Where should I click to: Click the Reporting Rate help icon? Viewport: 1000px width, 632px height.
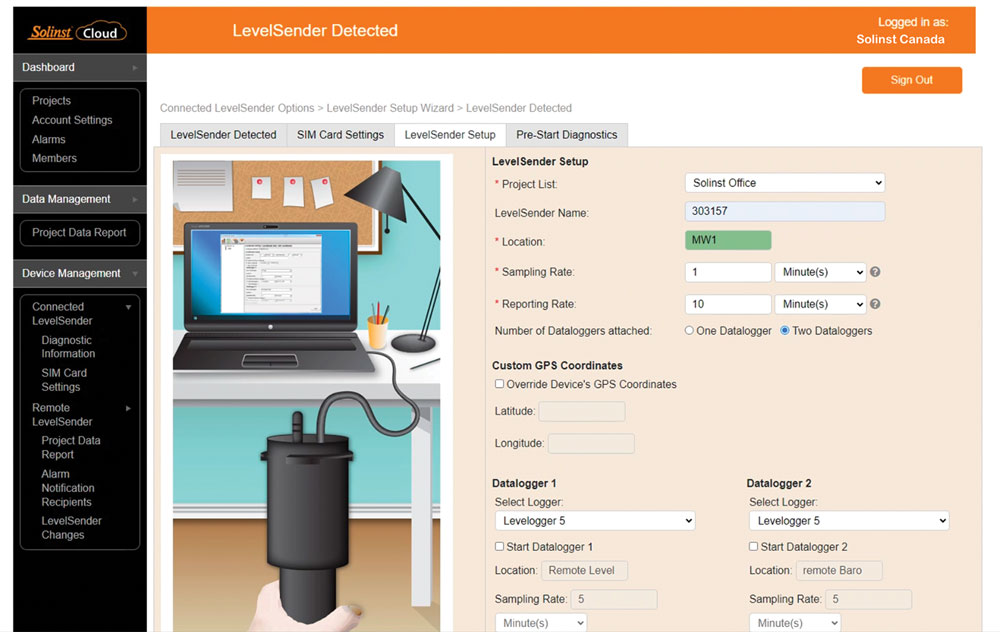coord(875,304)
